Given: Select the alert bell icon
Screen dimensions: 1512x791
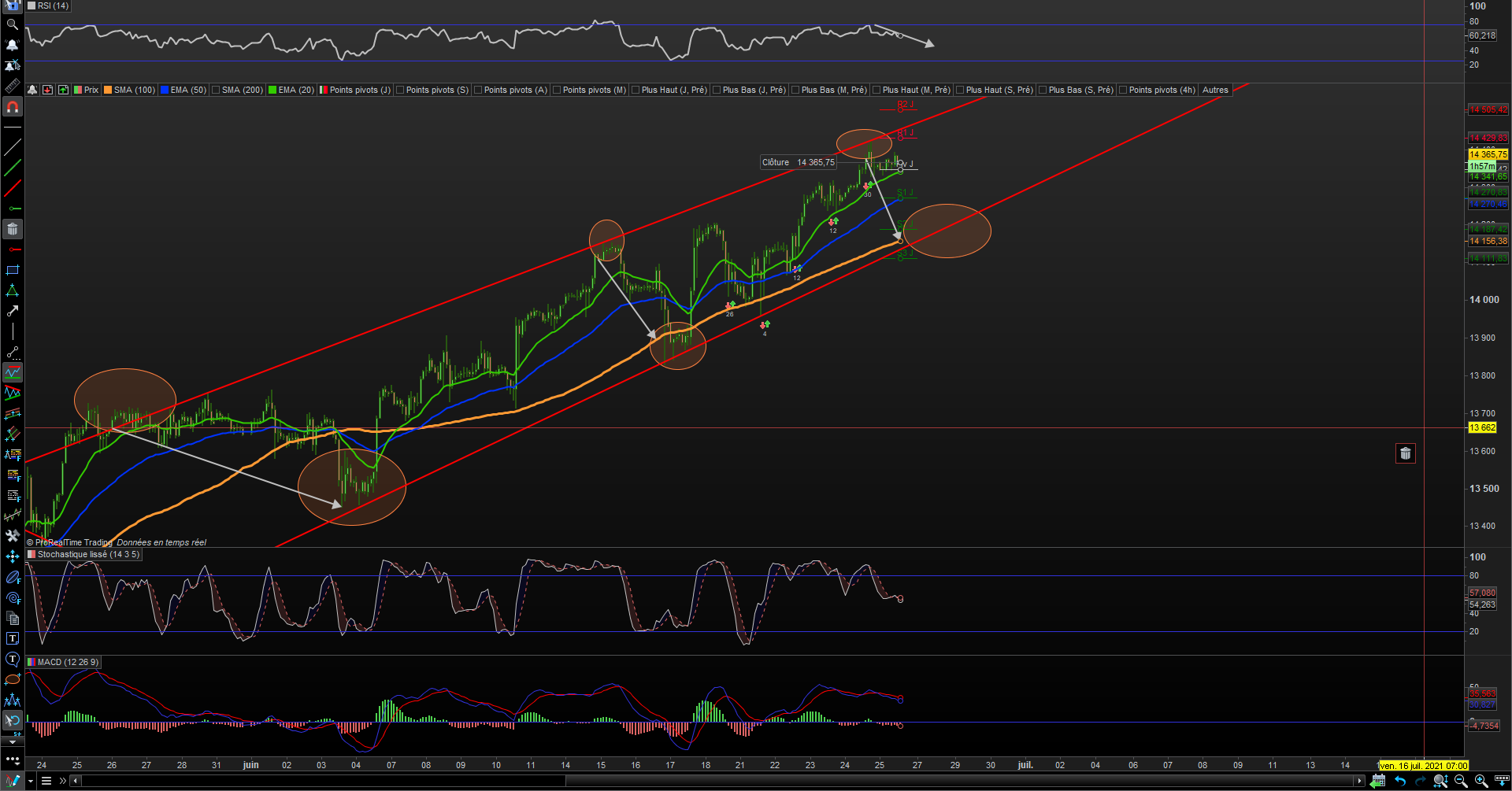Looking at the screenshot, I should coord(13,45).
